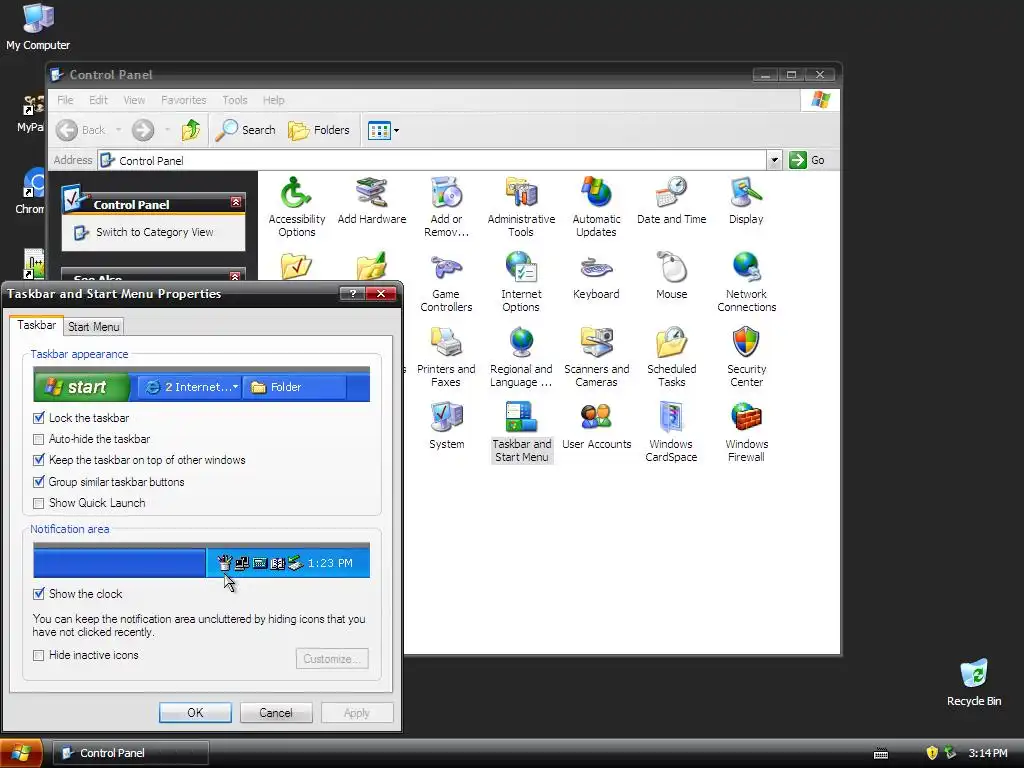
Task: Open Automatic Updates icon
Action: click(596, 206)
